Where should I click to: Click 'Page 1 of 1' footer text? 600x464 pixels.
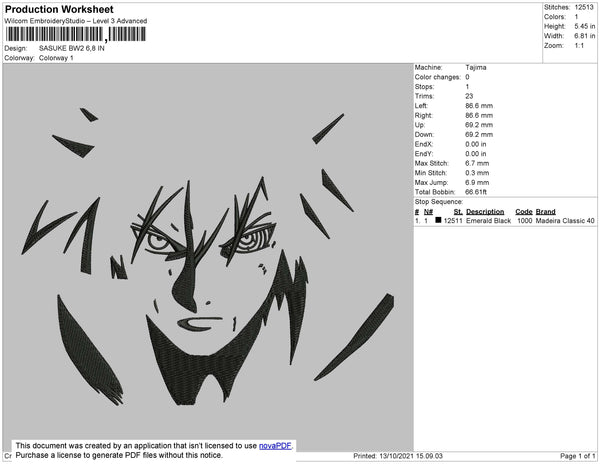pos(577,456)
